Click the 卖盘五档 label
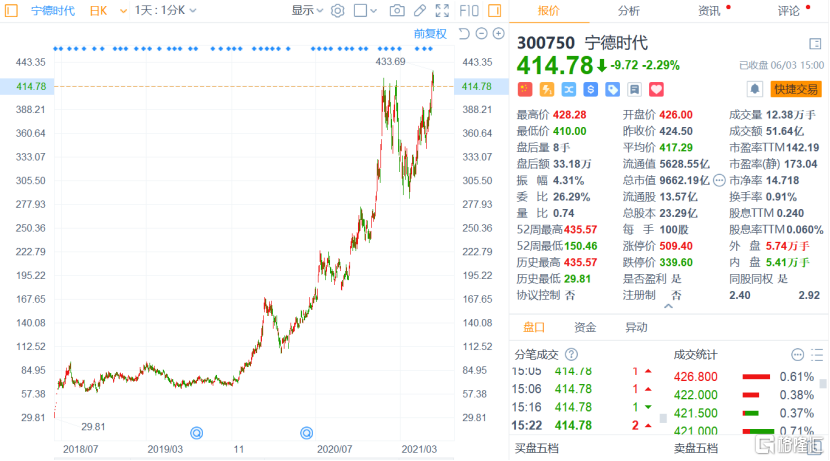The image size is (830, 461). click(695, 448)
